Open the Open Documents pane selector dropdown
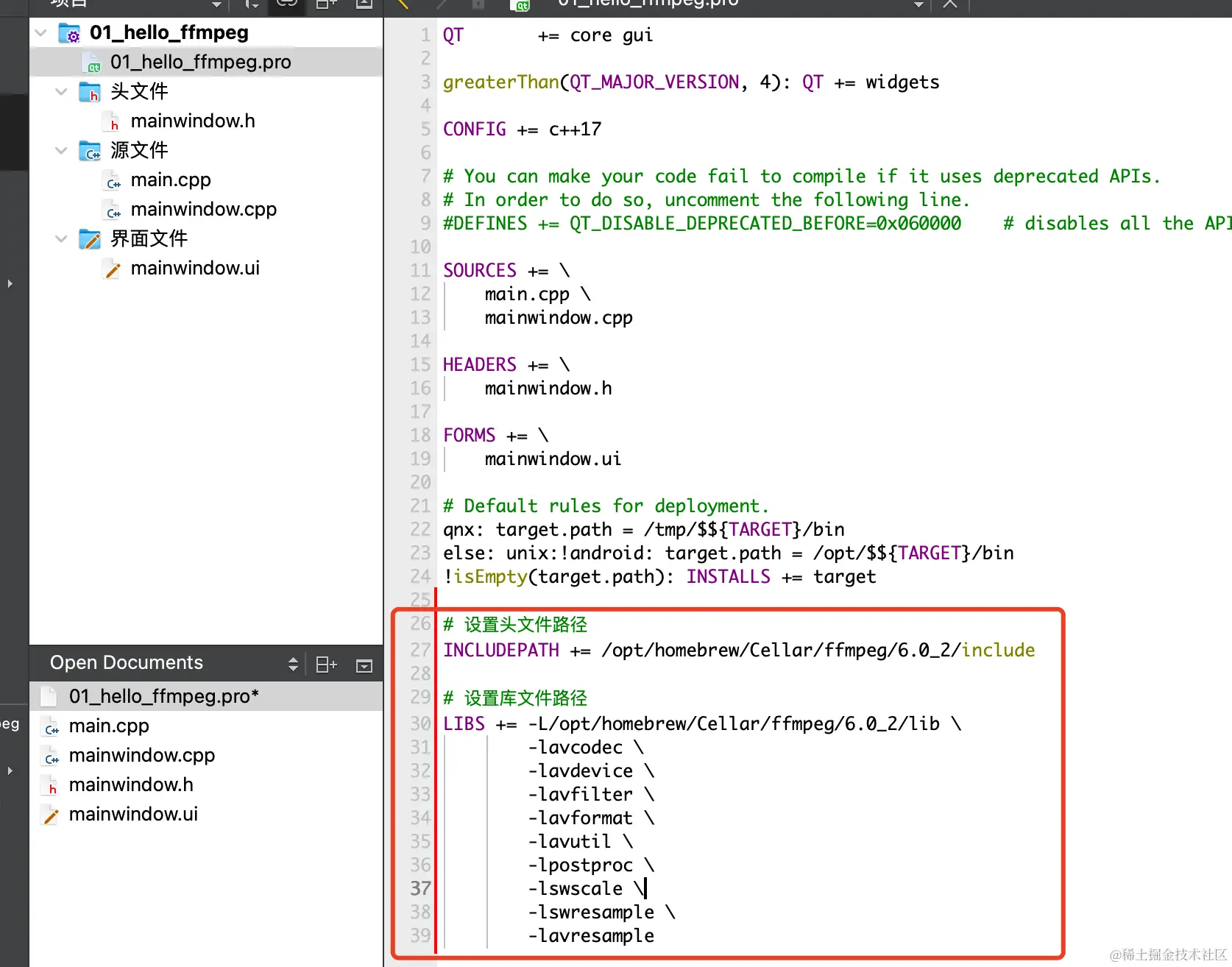 [x=293, y=664]
